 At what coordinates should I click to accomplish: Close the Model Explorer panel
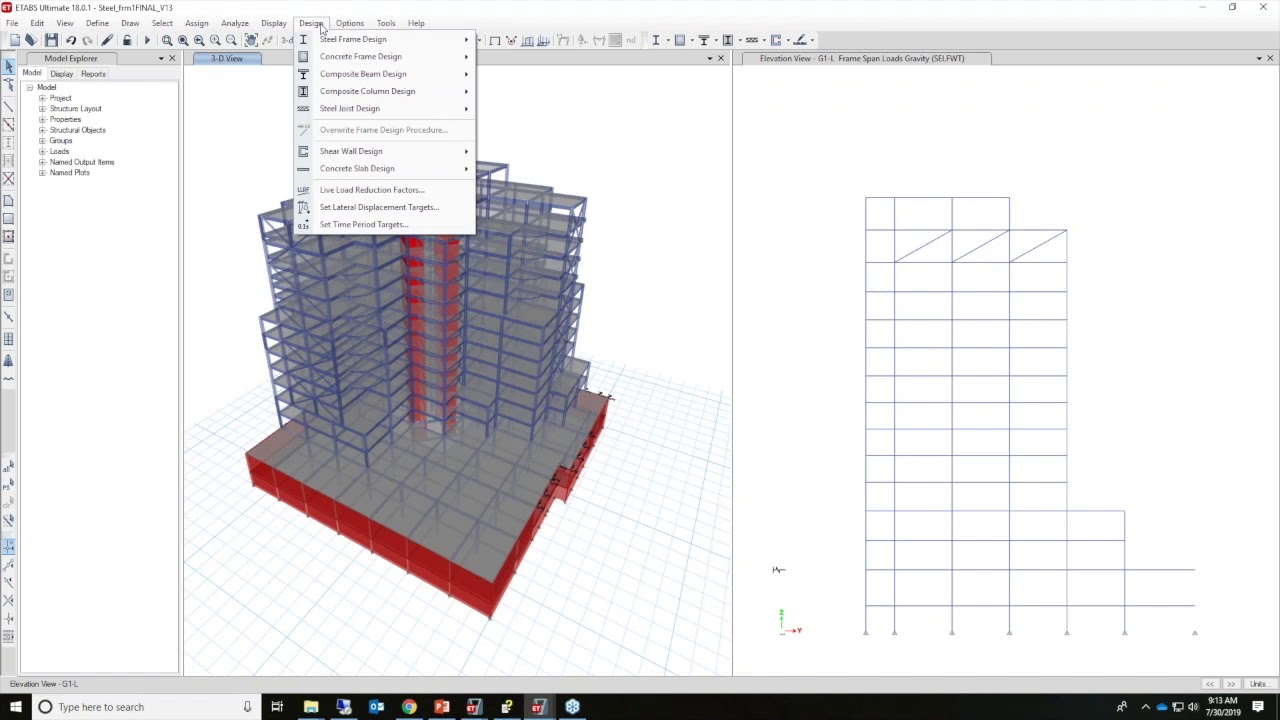[172, 58]
